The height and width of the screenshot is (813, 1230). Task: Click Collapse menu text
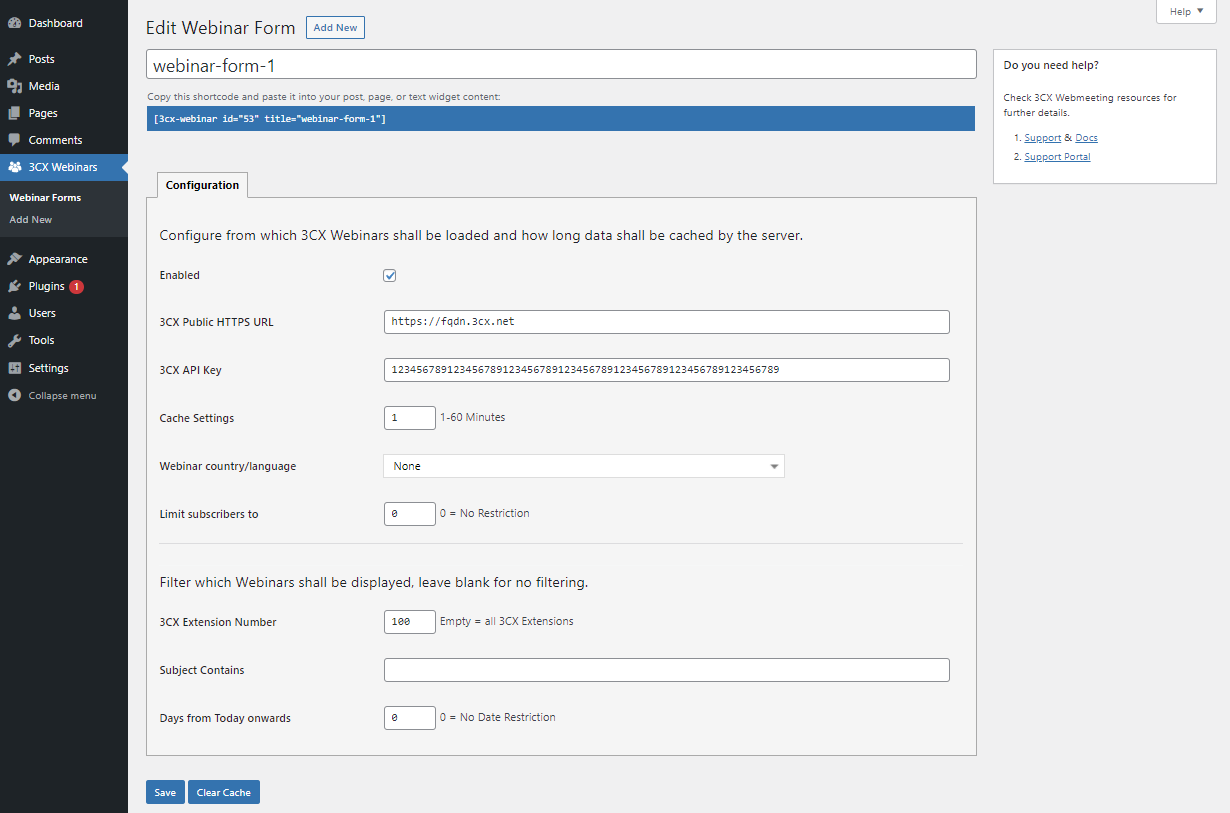click(x=62, y=396)
